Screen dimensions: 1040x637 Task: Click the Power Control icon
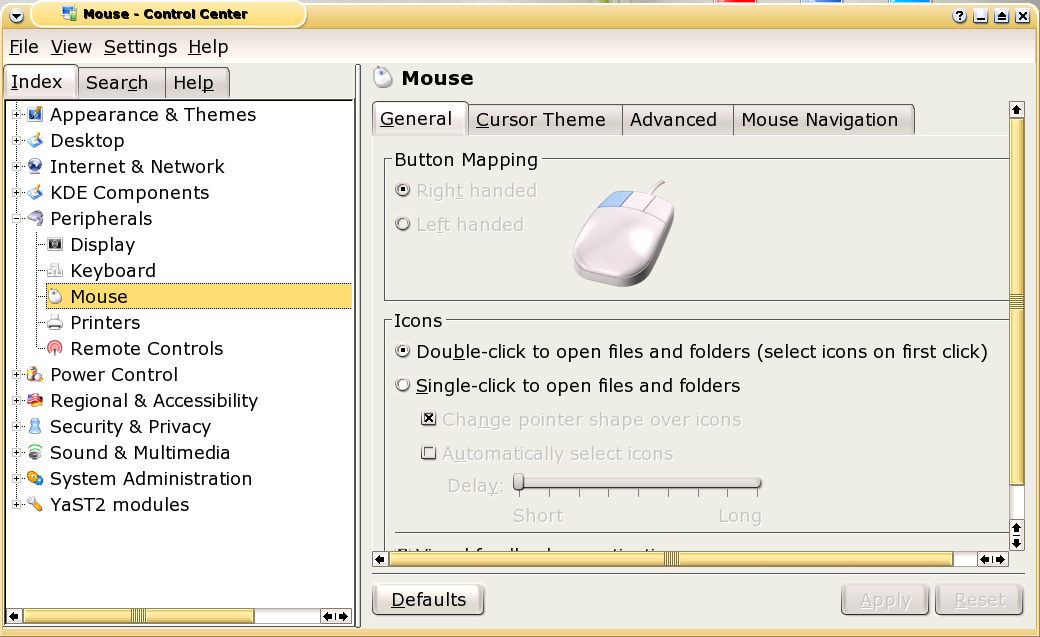35,374
